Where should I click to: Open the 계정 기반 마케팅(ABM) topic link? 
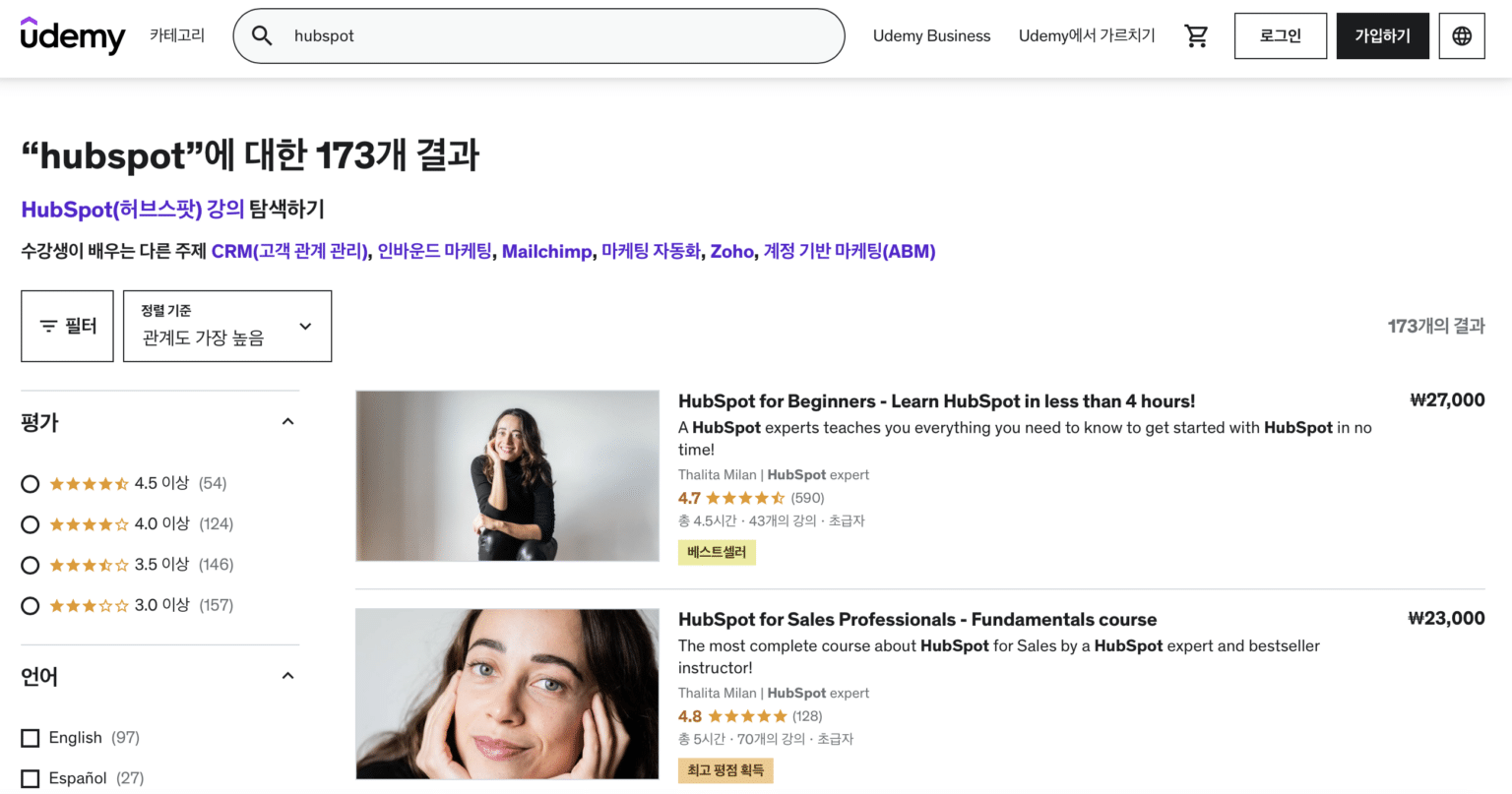click(x=850, y=251)
